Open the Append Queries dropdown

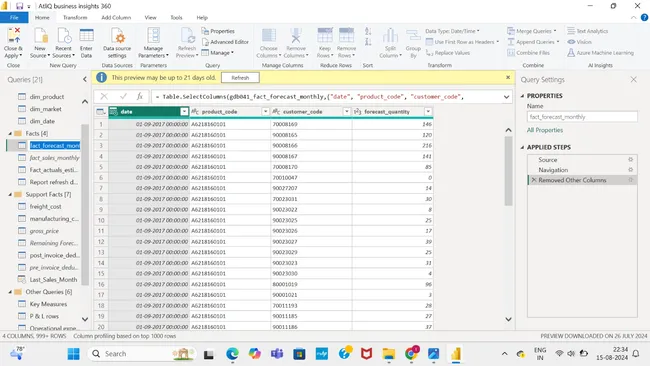(x=558, y=42)
